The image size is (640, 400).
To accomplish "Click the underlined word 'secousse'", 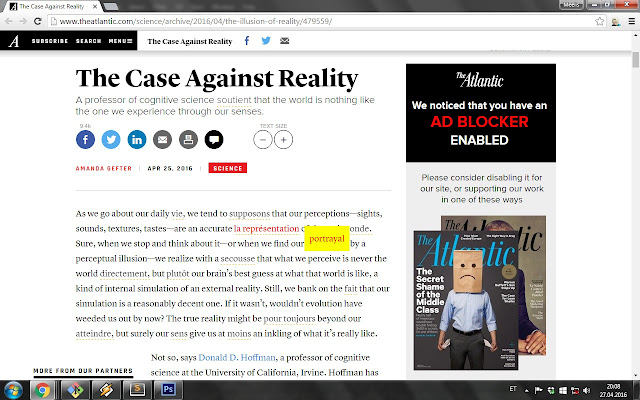I will coord(238,258).
